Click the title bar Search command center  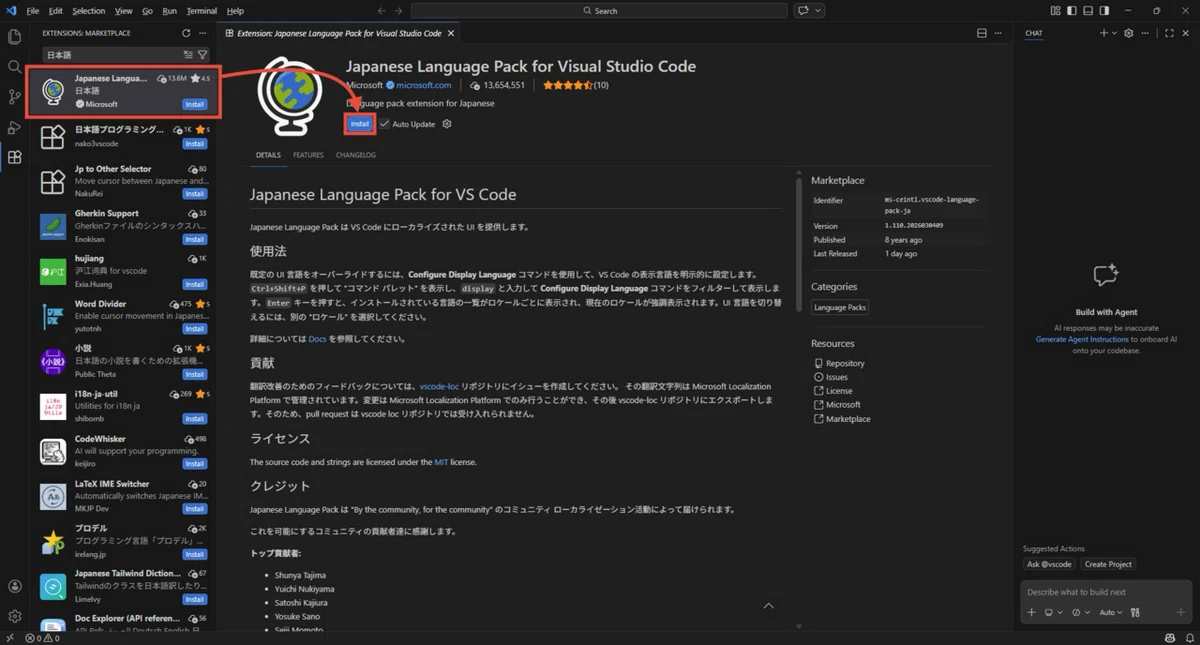[599, 11]
